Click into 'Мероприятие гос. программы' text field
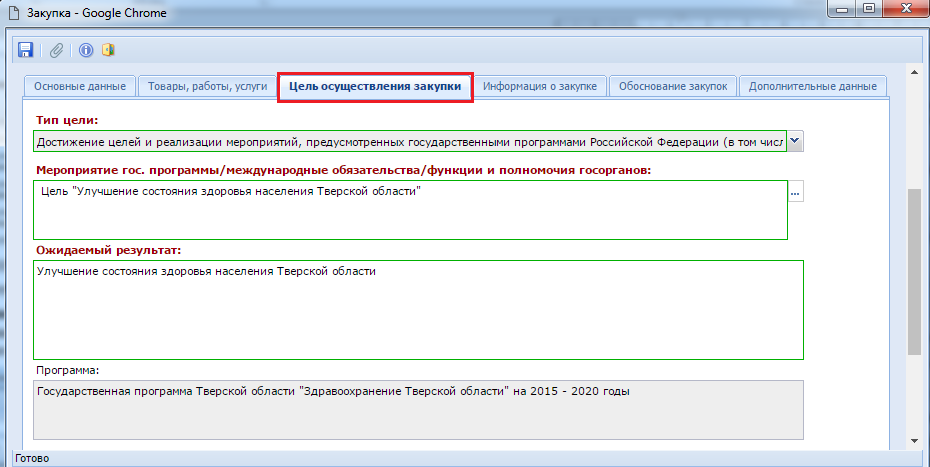Screen dimensions: 930x467 [x=410, y=210]
